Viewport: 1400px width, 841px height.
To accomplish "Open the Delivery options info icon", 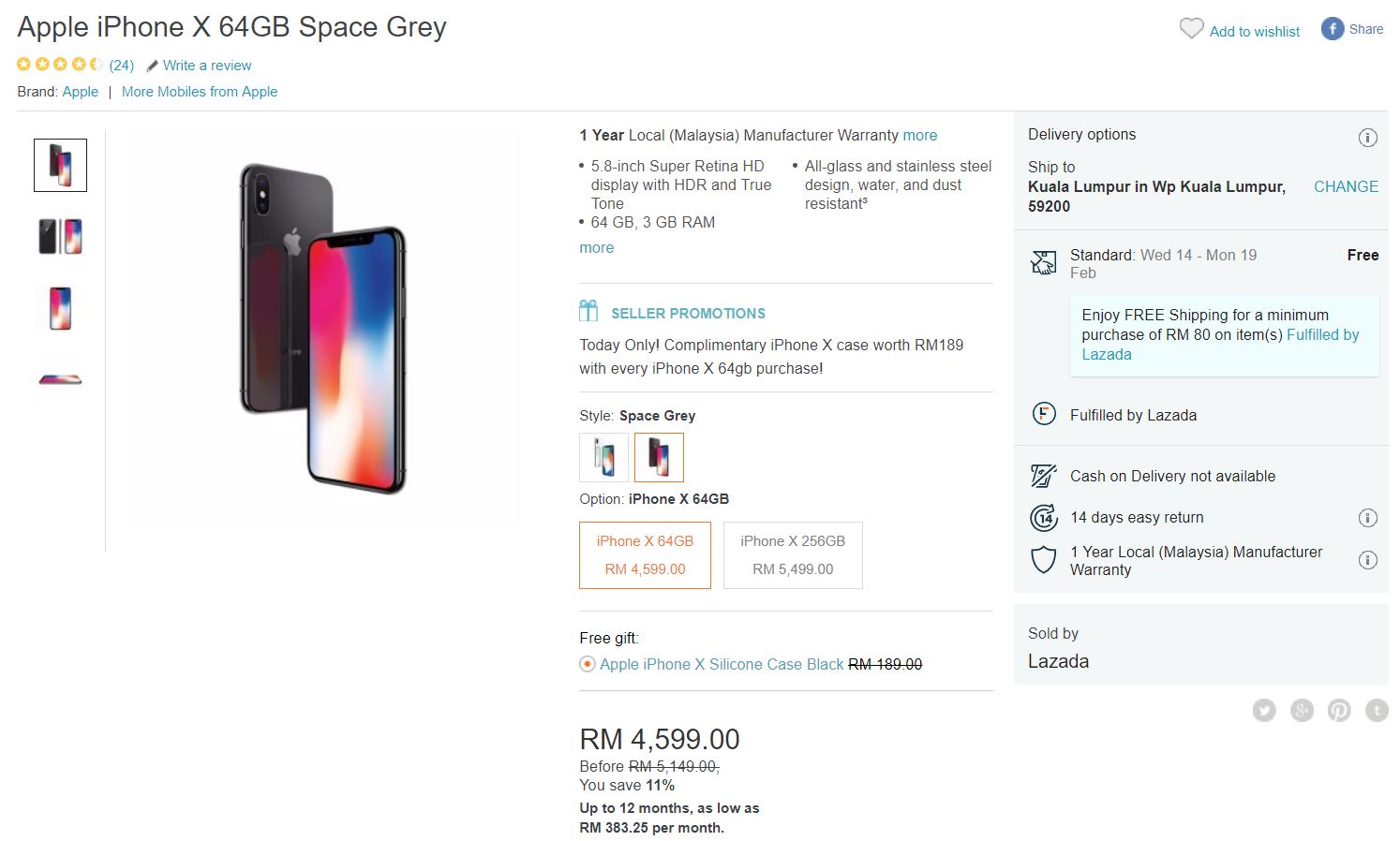I will (1367, 138).
